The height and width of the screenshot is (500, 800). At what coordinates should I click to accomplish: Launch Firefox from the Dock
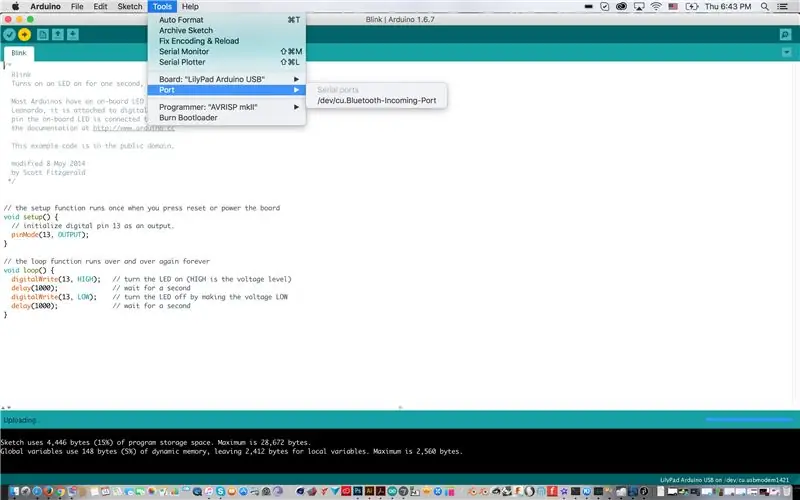[48, 491]
